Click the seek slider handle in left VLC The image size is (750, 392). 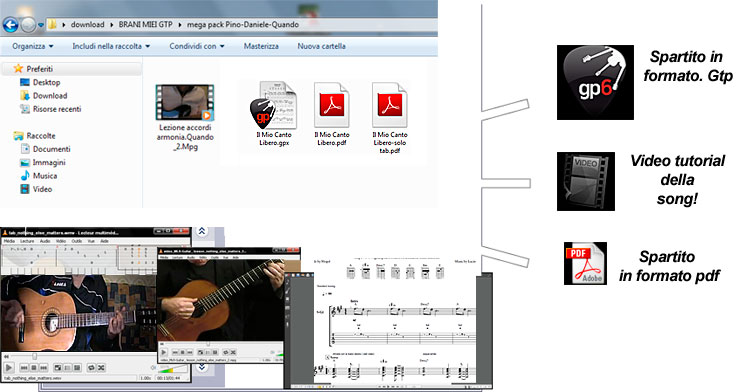click(x=34, y=356)
